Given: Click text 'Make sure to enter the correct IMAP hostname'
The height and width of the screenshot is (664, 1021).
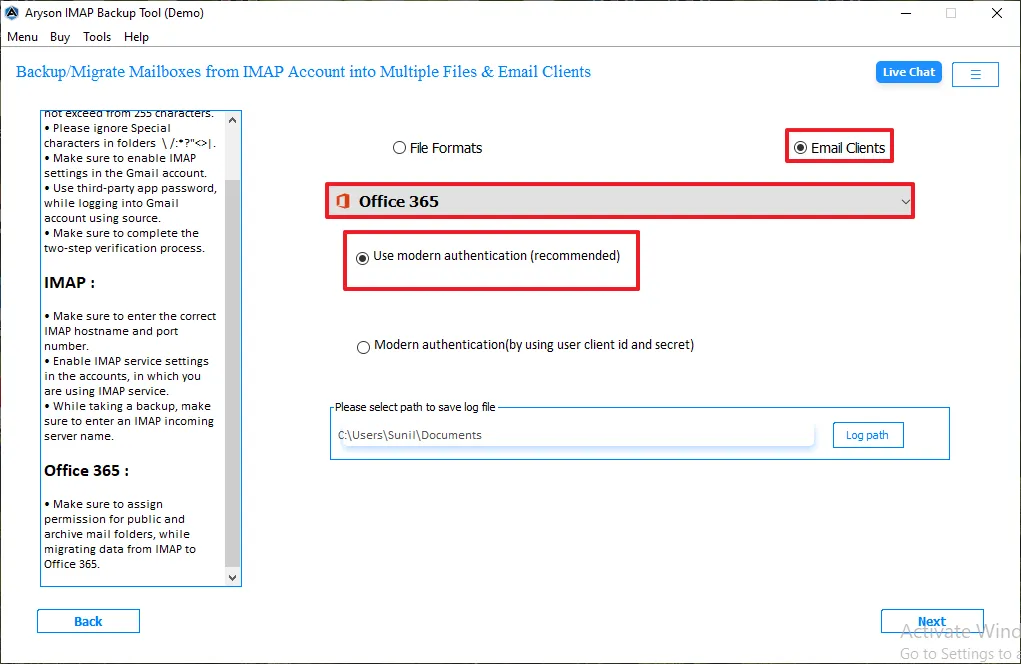Looking at the screenshot, I should [130, 331].
